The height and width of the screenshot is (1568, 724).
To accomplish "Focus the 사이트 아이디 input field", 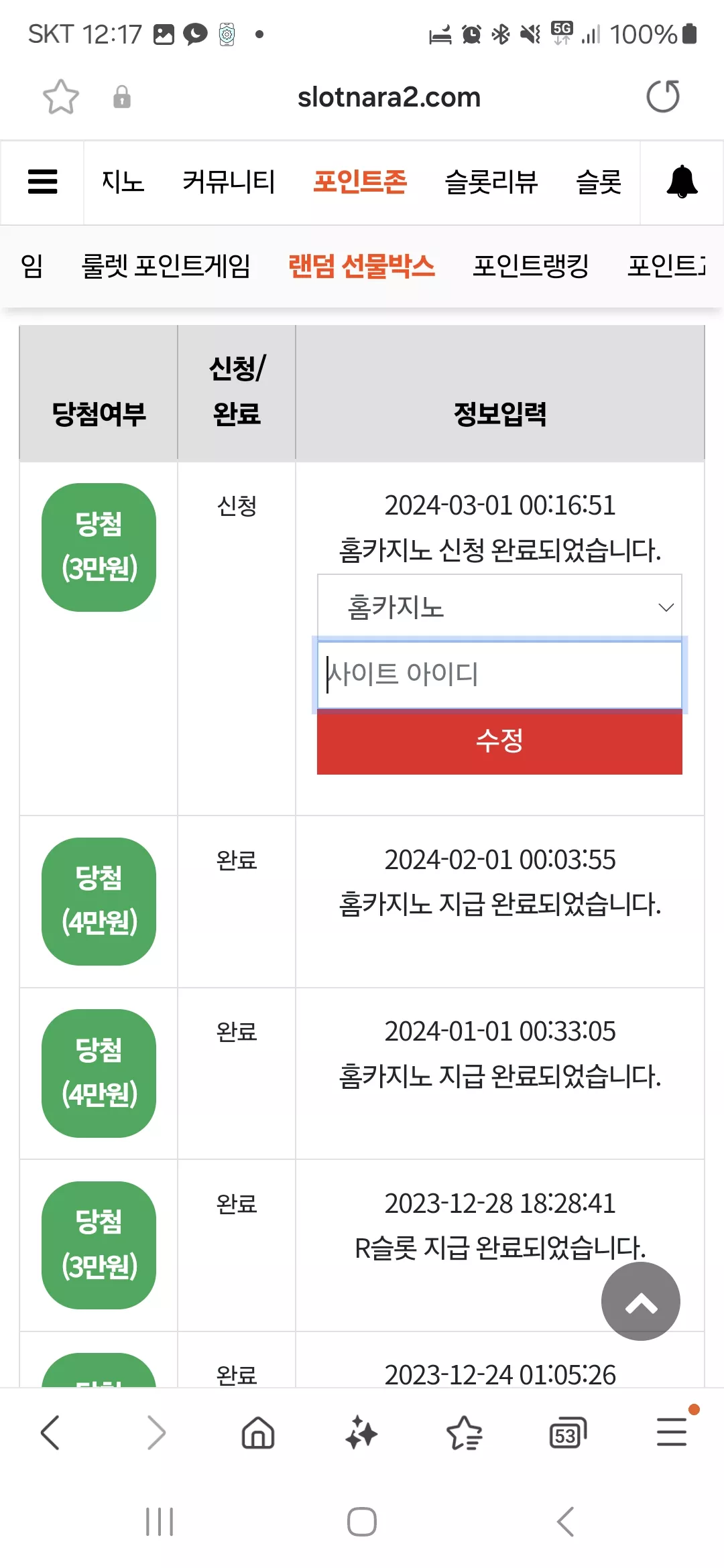I will 499,675.
